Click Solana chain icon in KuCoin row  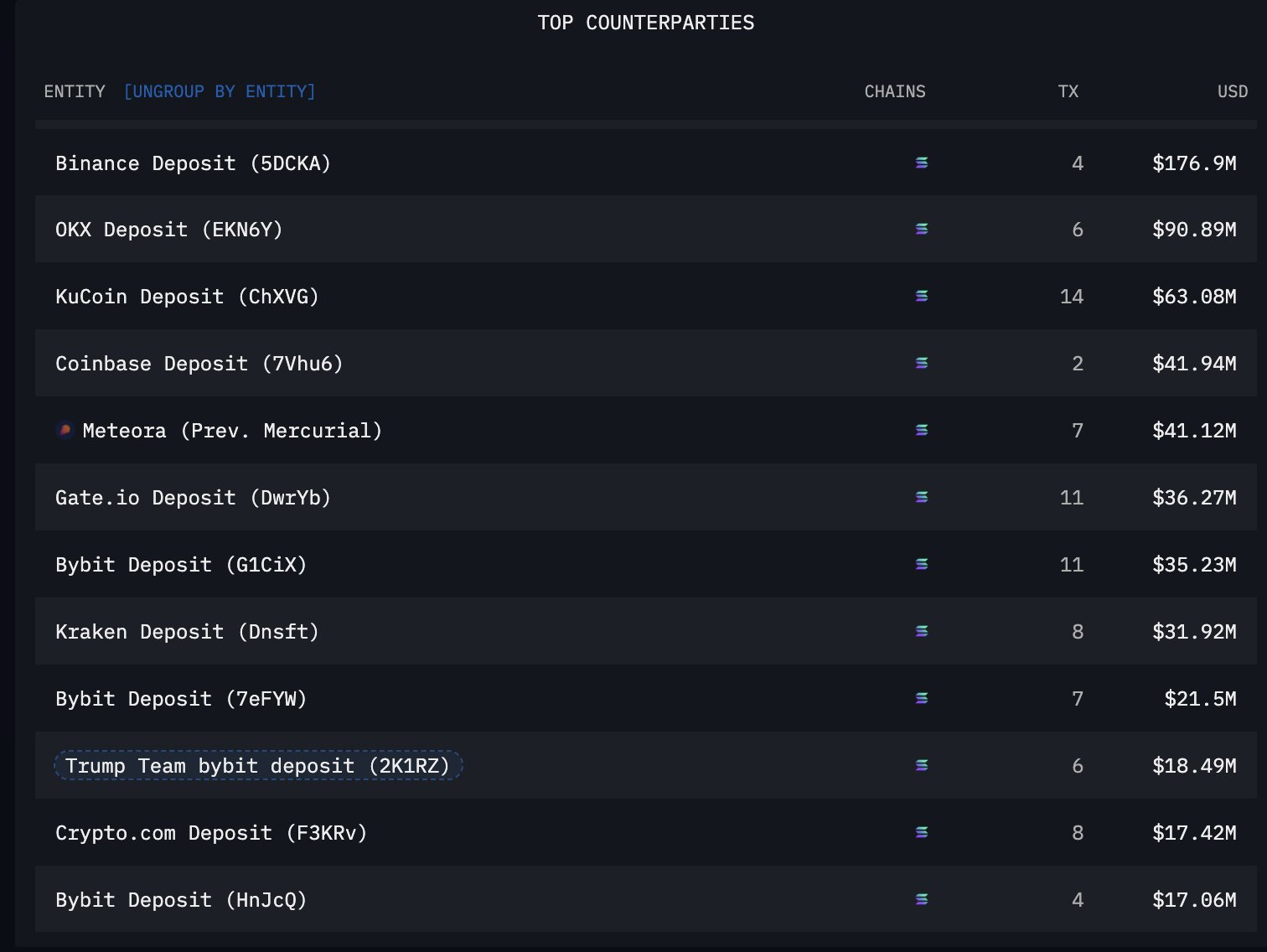[x=922, y=296]
